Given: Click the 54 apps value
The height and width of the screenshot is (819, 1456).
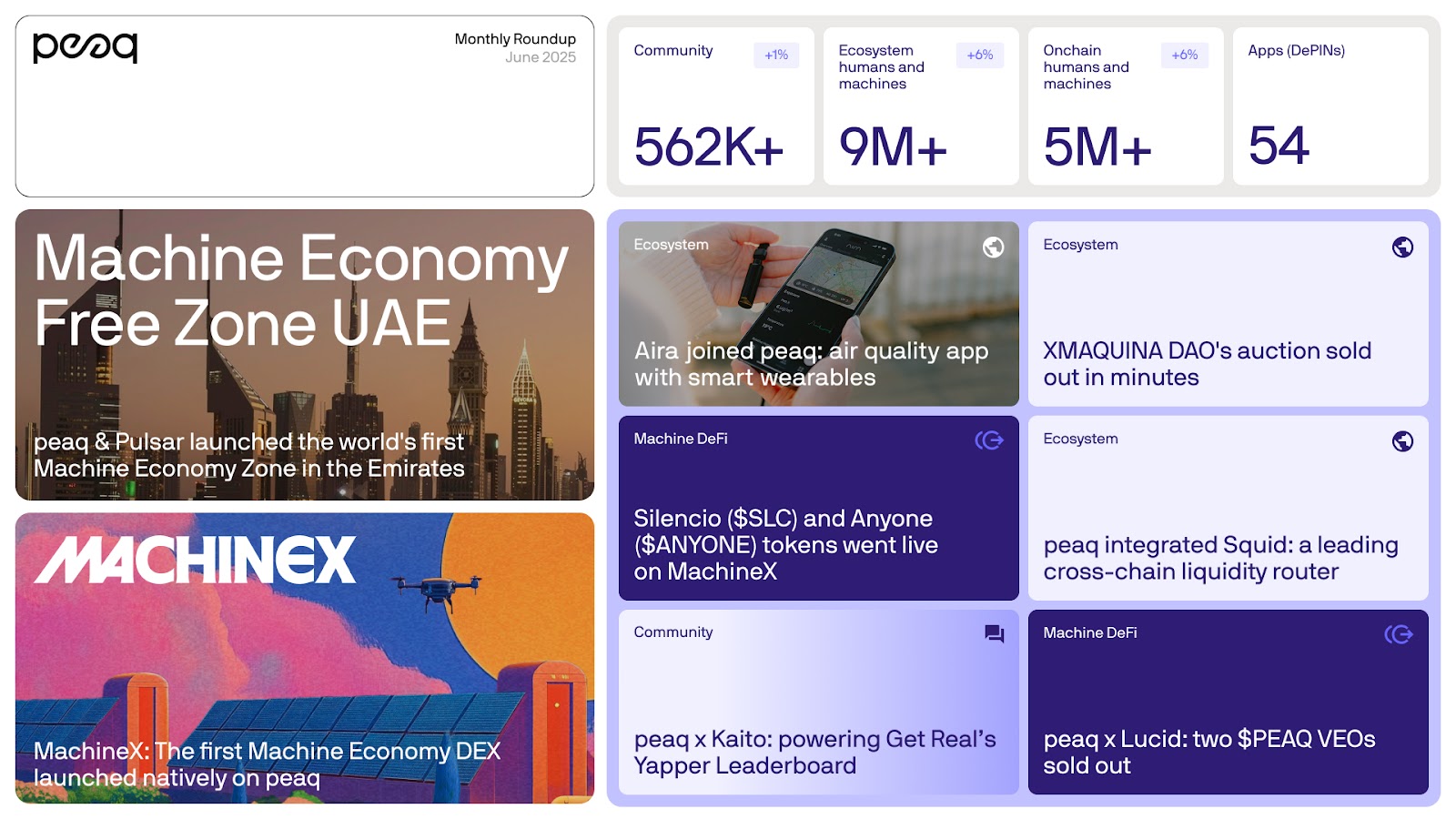Looking at the screenshot, I should 1279,146.
